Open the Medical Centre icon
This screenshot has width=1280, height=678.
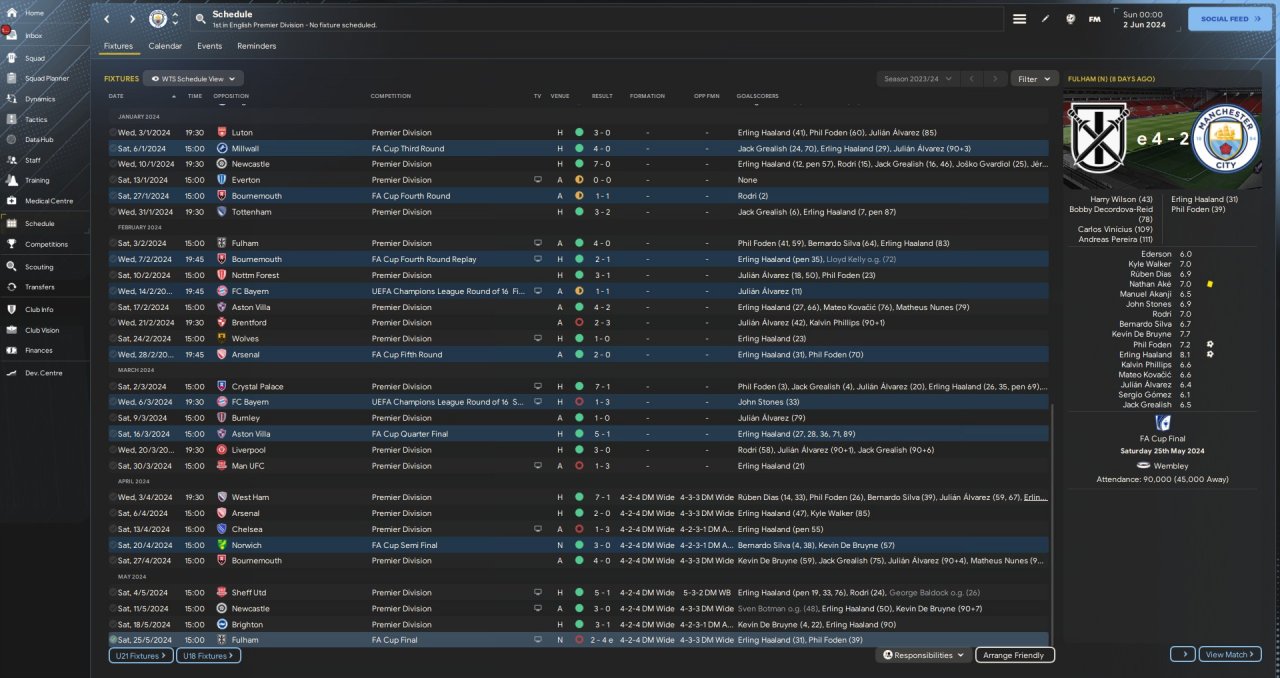click(12, 201)
